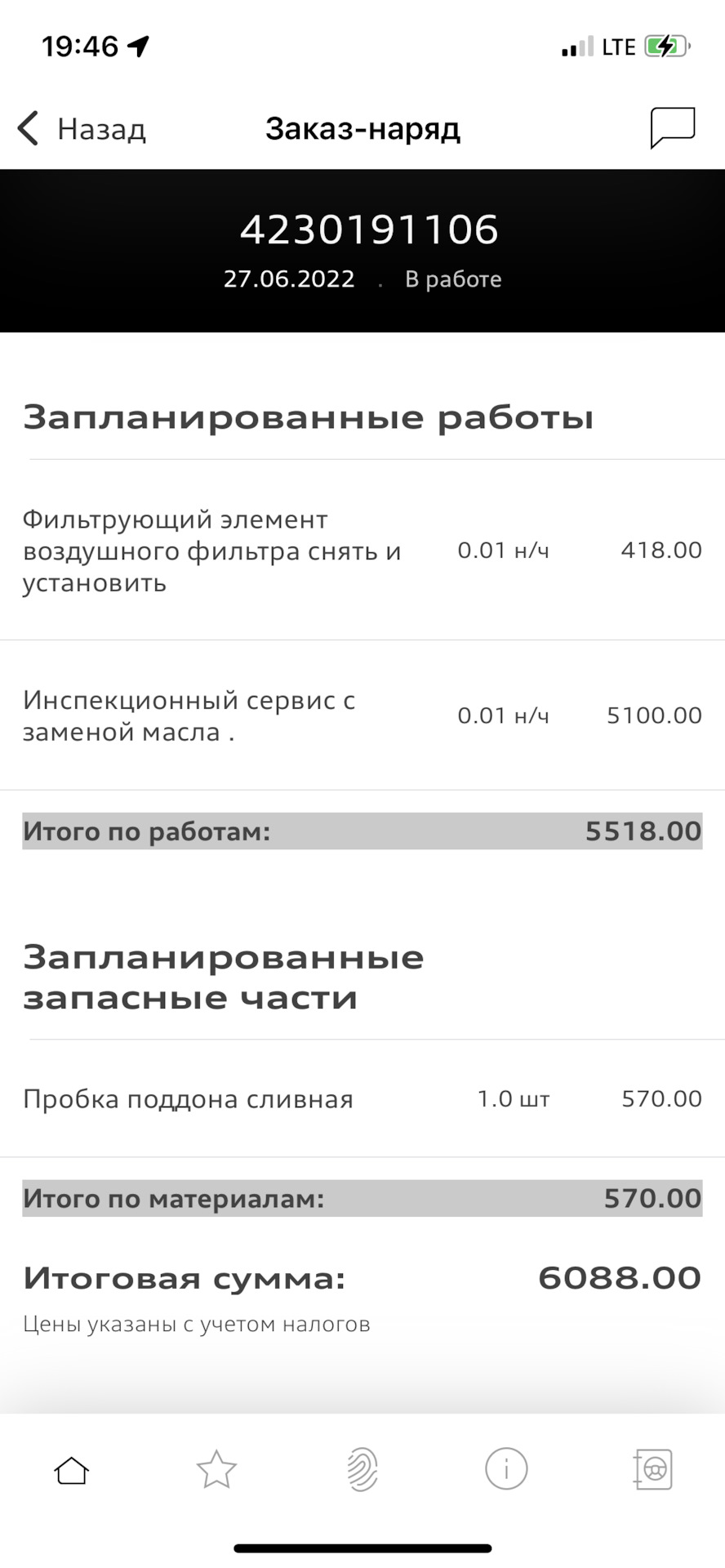Tap the location arrow in status bar
This screenshot has height=1568, width=725.
[x=139, y=46]
